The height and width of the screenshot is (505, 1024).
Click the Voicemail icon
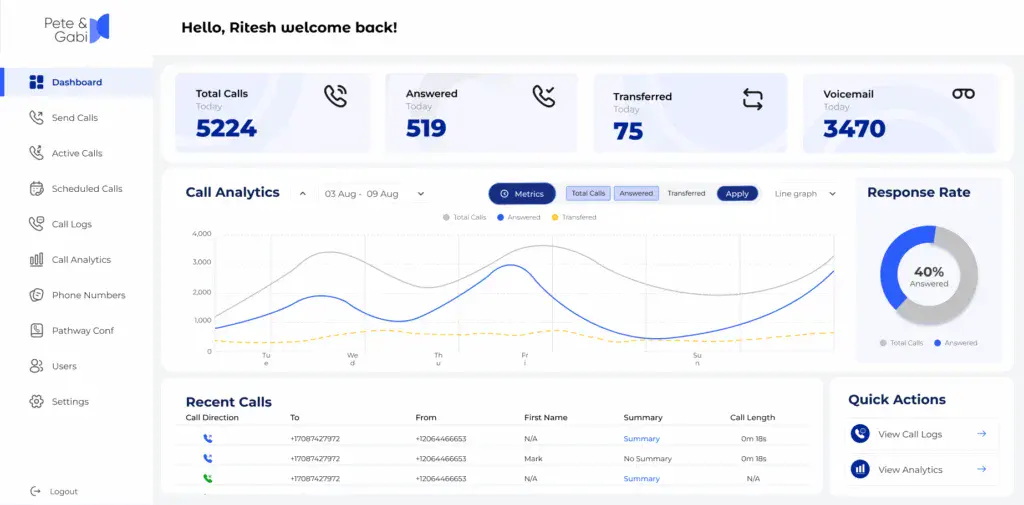click(x=963, y=94)
